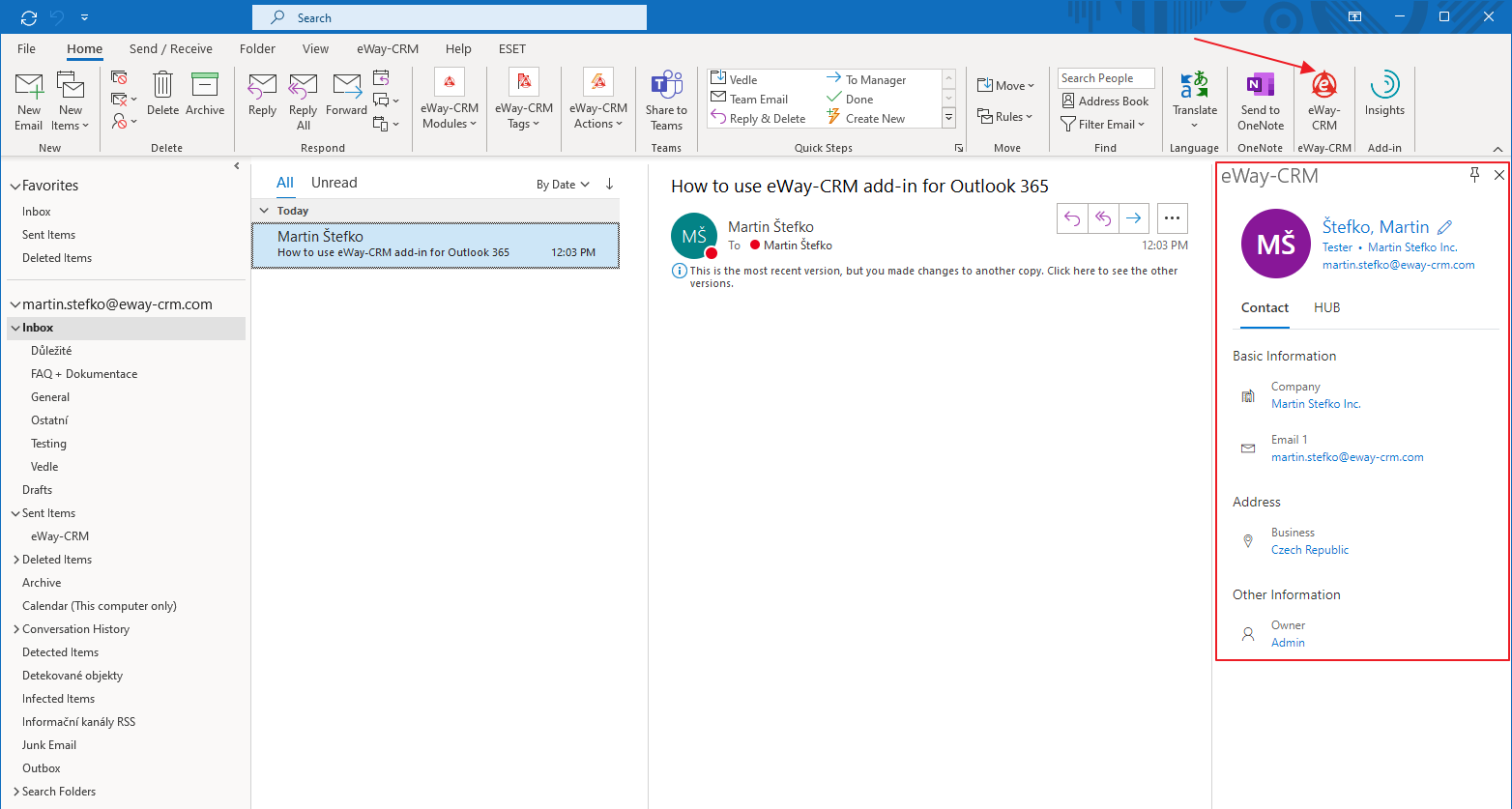The height and width of the screenshot is (809, 1512).
Task: Click the Search People field
Action: [1106, 78]
